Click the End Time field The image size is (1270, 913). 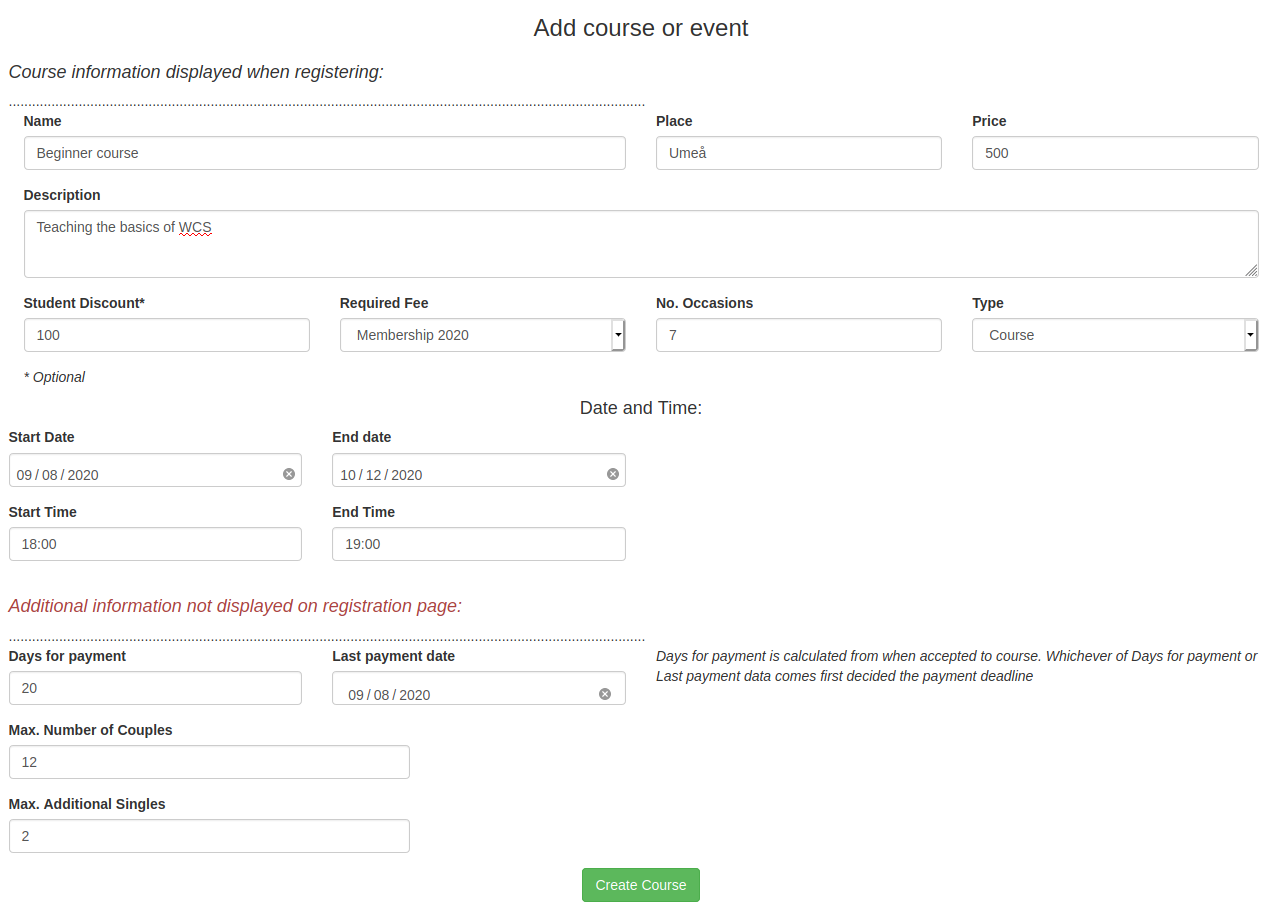pyautogui.click(x=478, y=544)
